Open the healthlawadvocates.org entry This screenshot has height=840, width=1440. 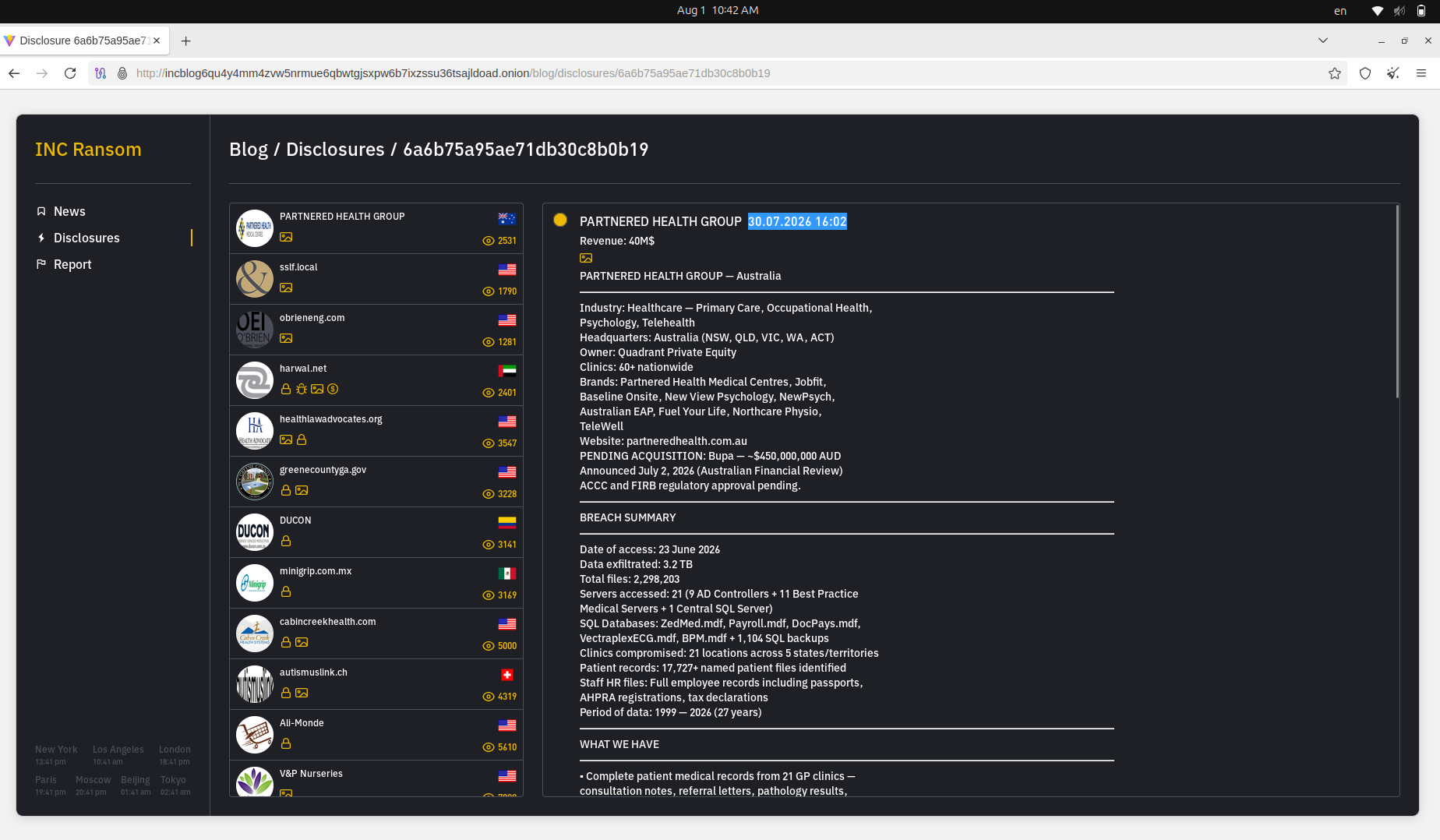point(376,431)
